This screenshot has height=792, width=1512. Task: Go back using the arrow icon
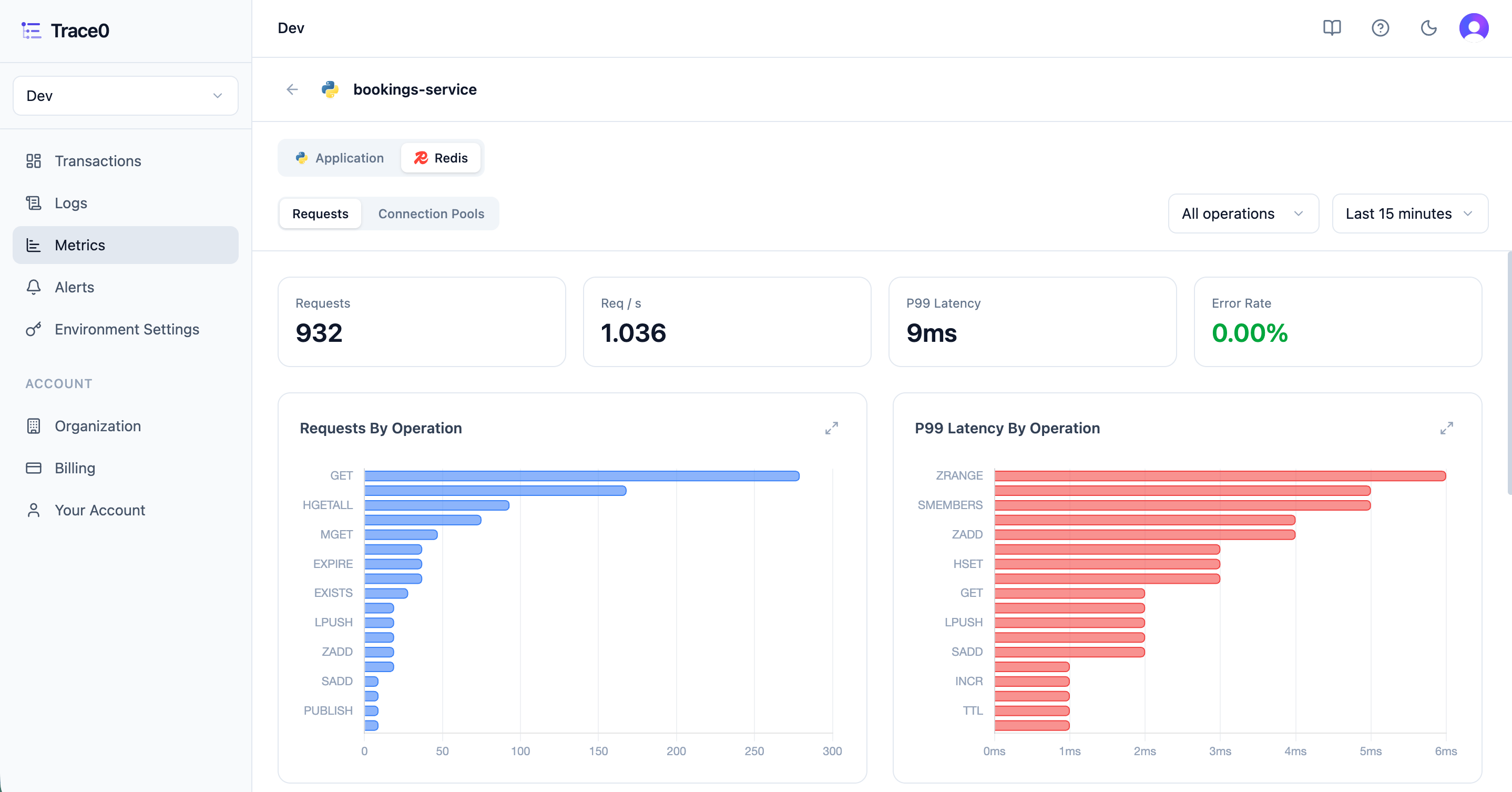pos(292,89)
